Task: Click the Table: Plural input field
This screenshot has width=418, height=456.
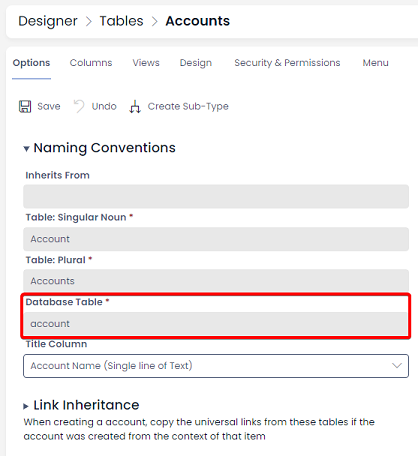Action: pos(216,281)
